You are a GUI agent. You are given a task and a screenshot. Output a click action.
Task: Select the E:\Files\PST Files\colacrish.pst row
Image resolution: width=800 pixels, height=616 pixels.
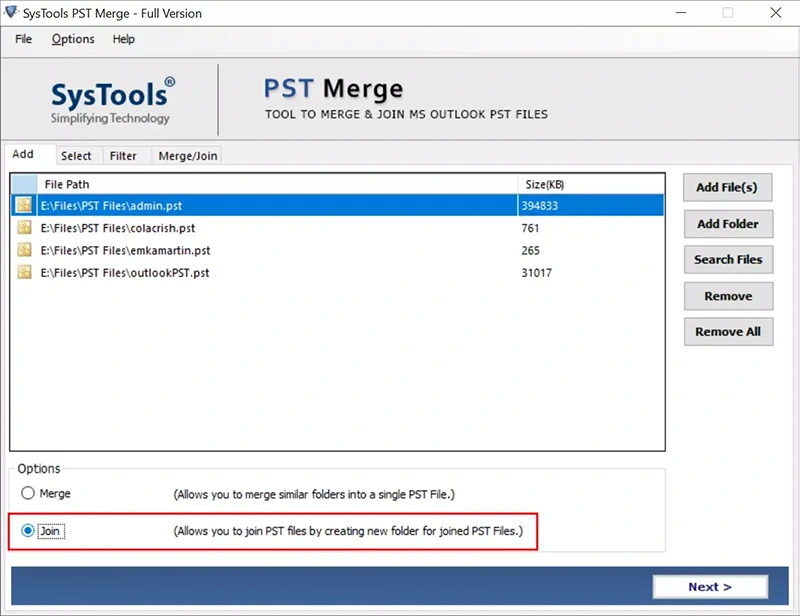[337, 228]
